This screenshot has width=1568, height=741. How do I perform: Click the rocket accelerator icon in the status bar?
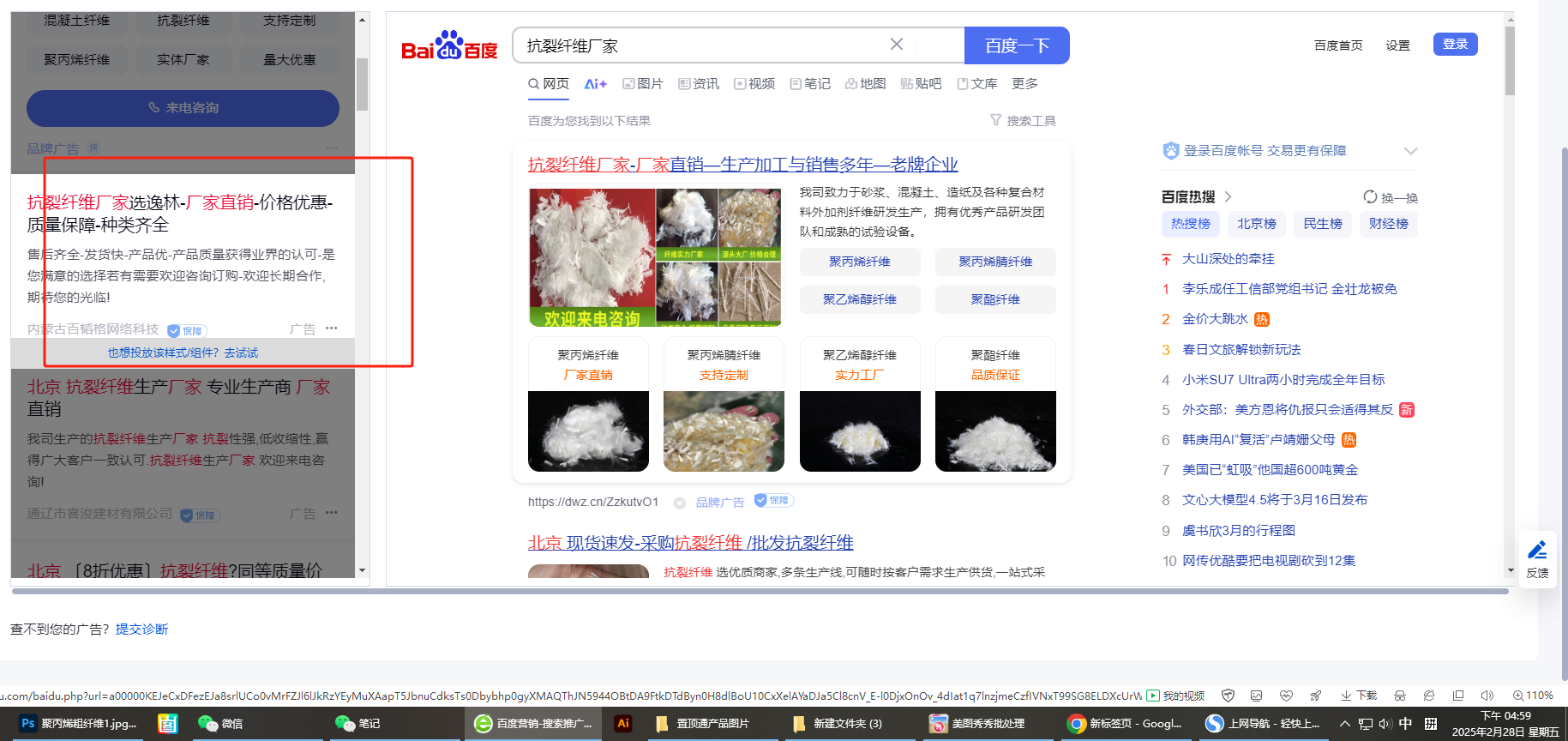tap(1315, 696)
